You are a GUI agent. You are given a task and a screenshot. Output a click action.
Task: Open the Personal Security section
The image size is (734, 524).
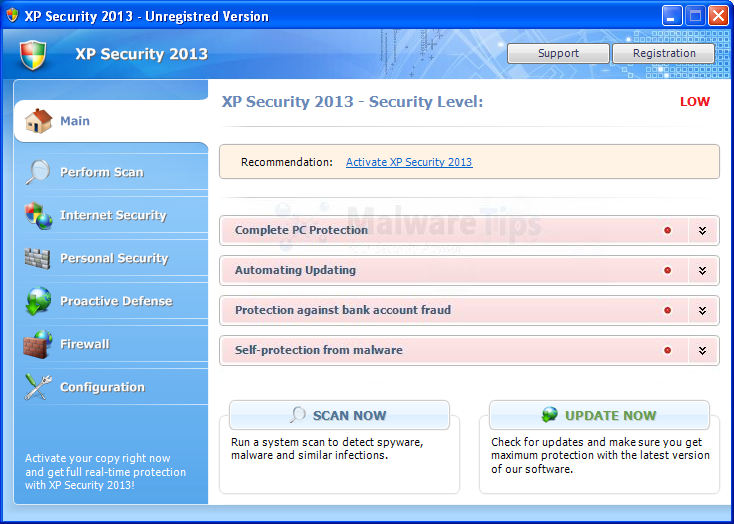(x=111, y=258)
